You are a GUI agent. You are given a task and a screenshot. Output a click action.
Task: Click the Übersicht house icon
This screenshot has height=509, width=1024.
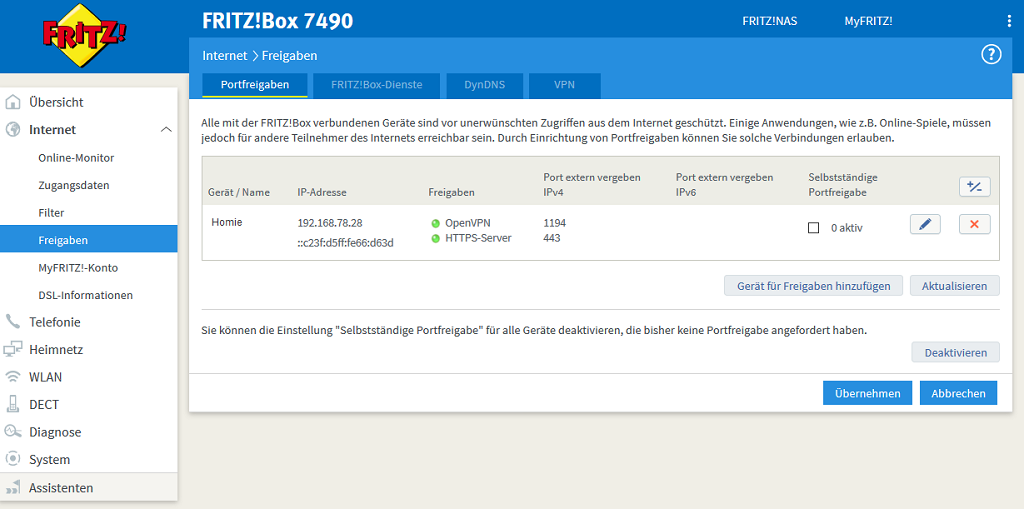pyautogui.click(x=12, y=102)
